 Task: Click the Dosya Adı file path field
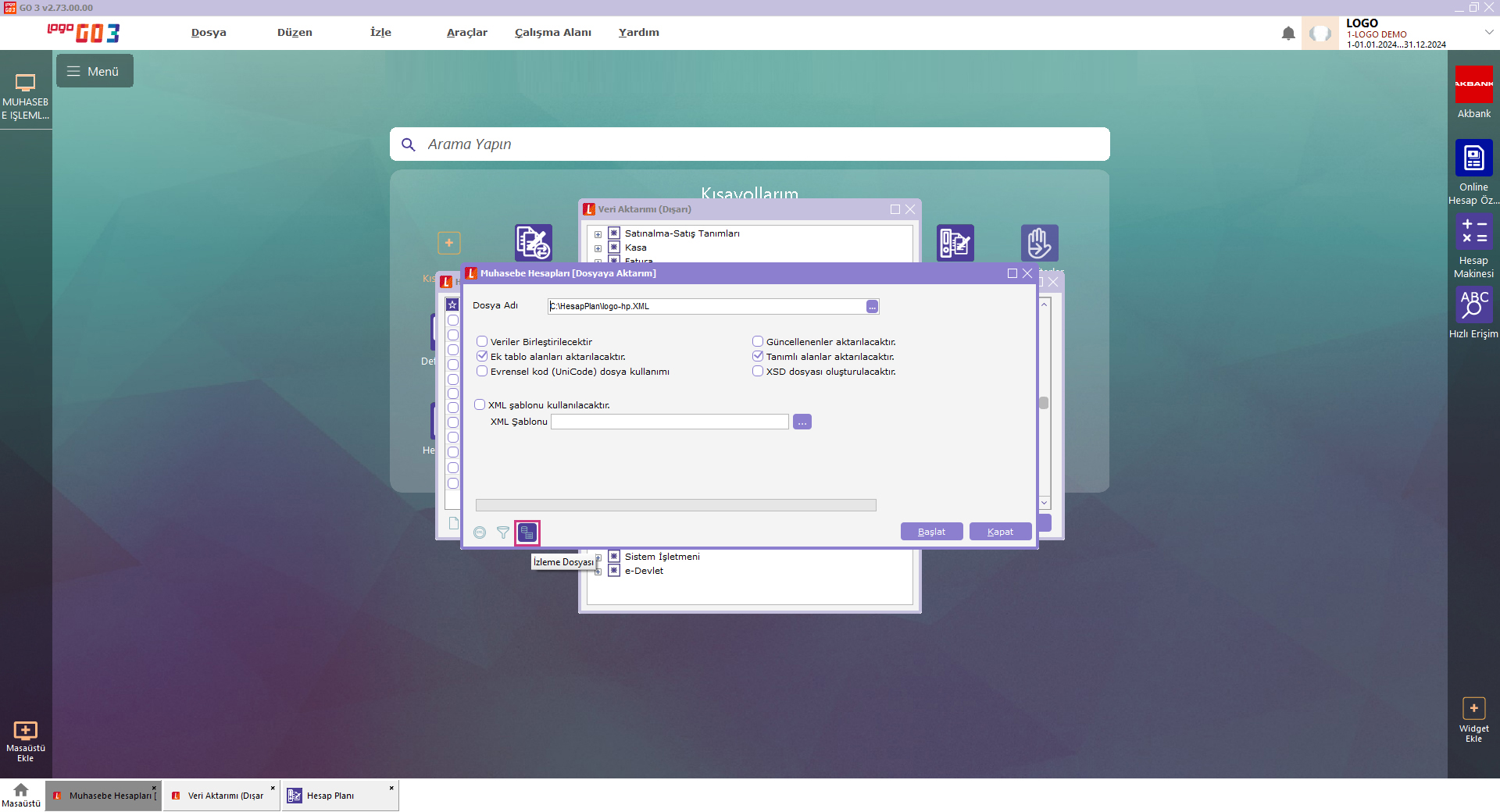coord(706,306)
